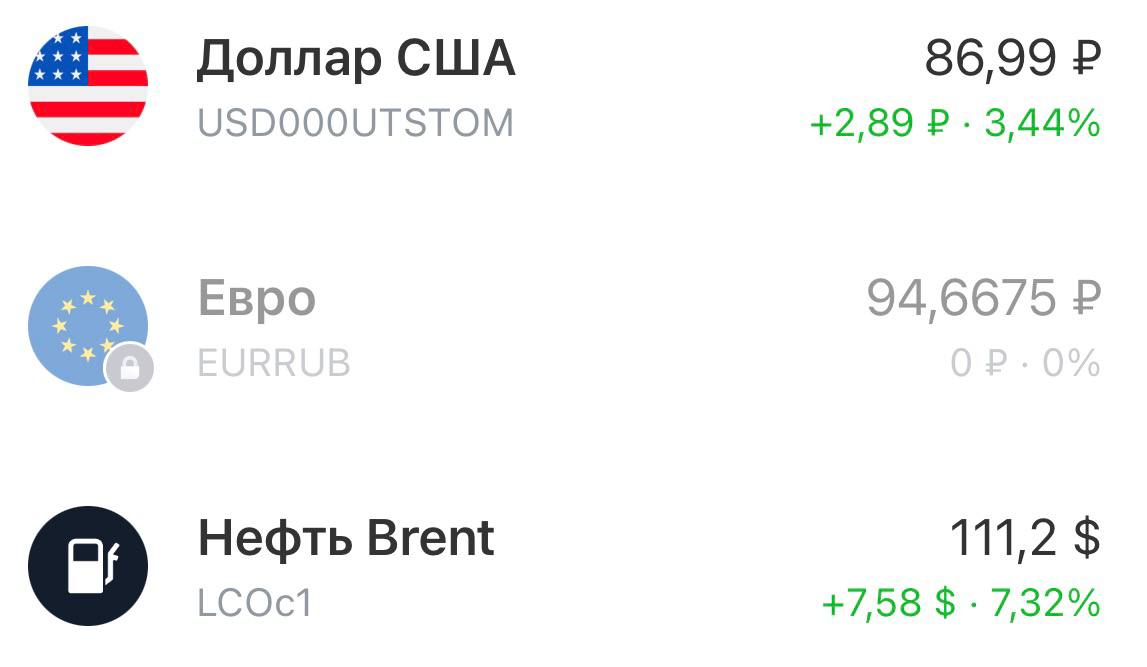Tap the +2,89 ₽ dollar change amount

[x=878, y=124]
